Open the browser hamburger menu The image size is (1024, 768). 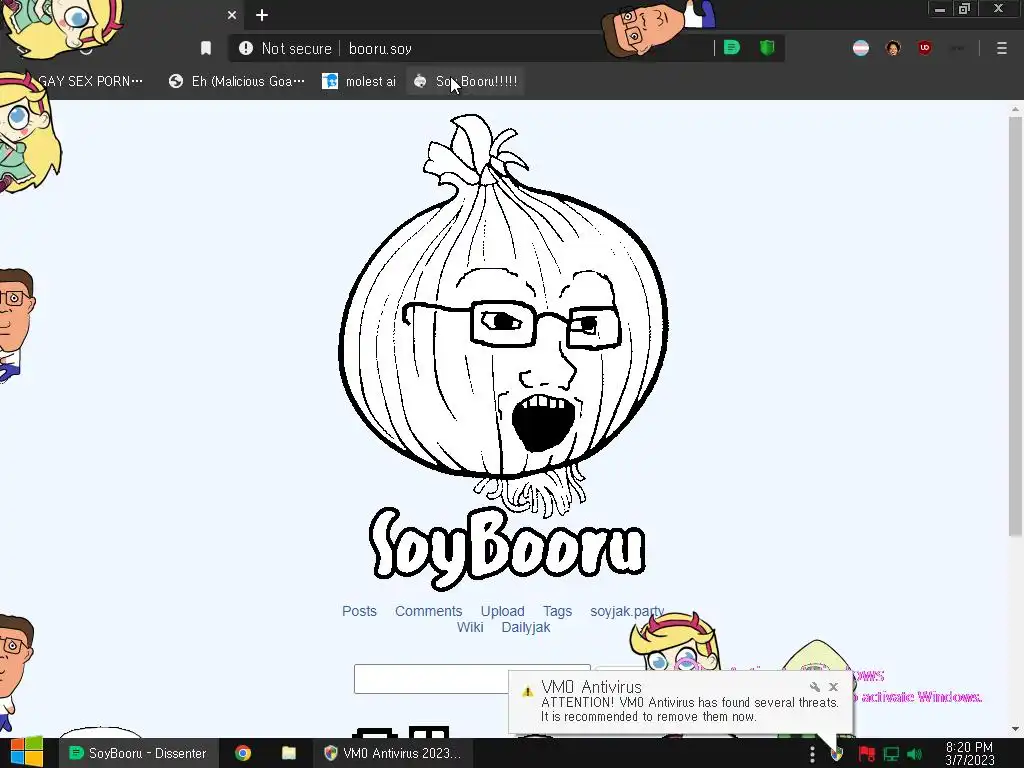[x=1001, y=48]
